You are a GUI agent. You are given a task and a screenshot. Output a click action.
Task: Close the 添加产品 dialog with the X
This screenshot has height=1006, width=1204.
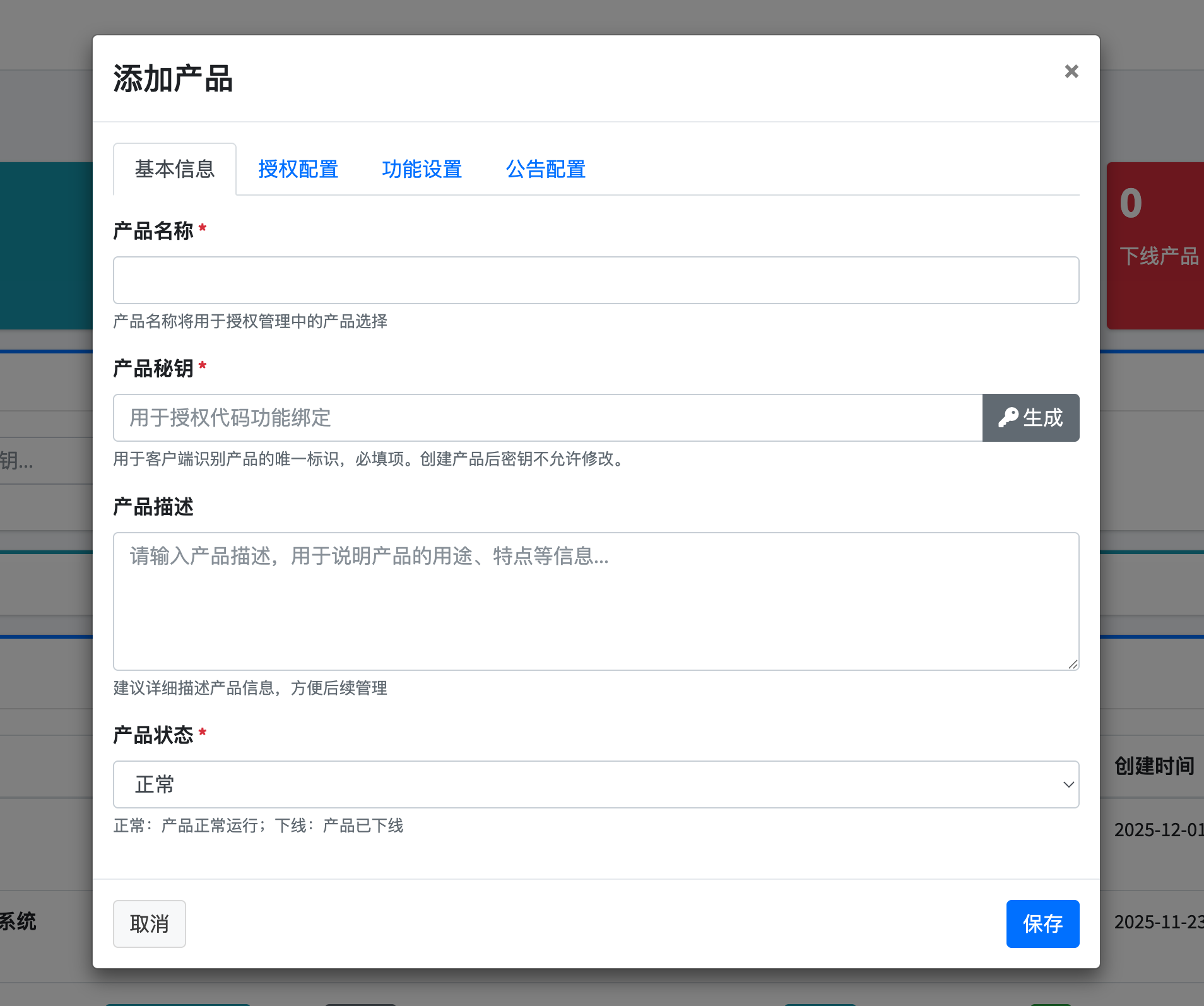(x=1071, y=71)
